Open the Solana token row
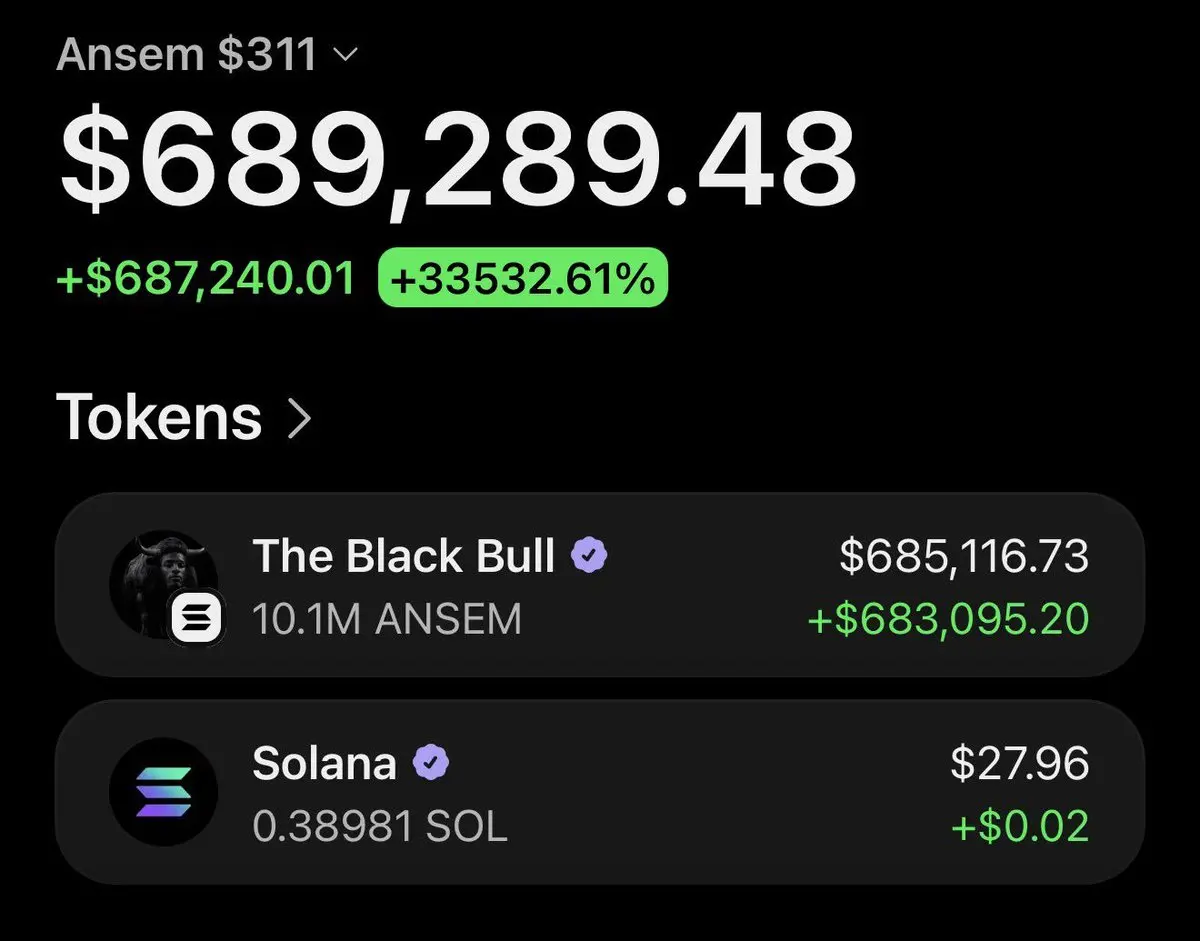 (600, 792)
